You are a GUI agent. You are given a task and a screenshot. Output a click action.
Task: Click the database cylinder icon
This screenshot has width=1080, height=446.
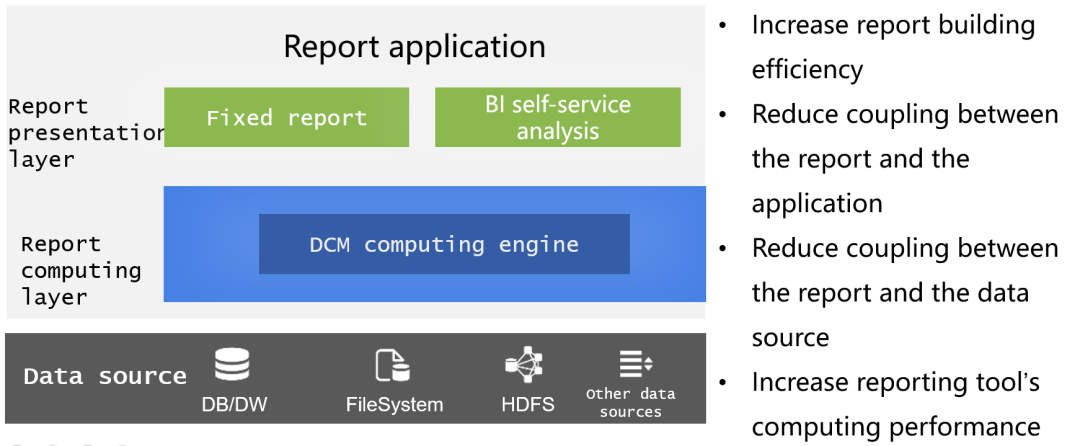coord(232,366)
